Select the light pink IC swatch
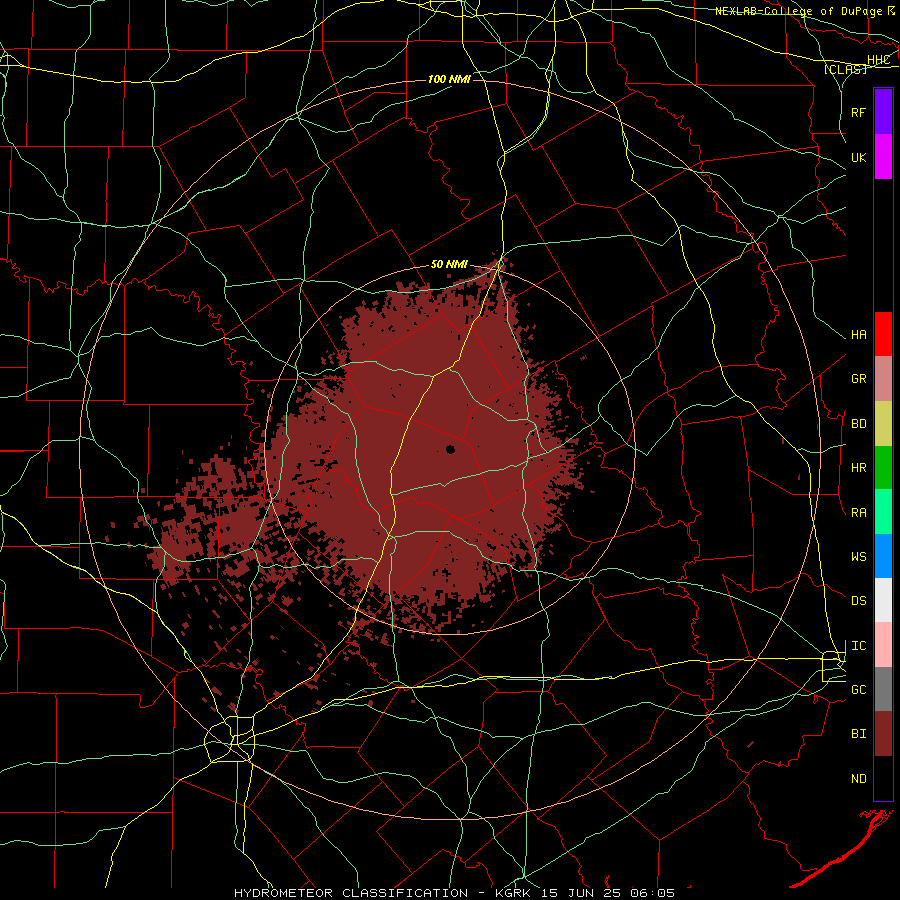Viewport: 900px width, 900px height. coord(883,645)
